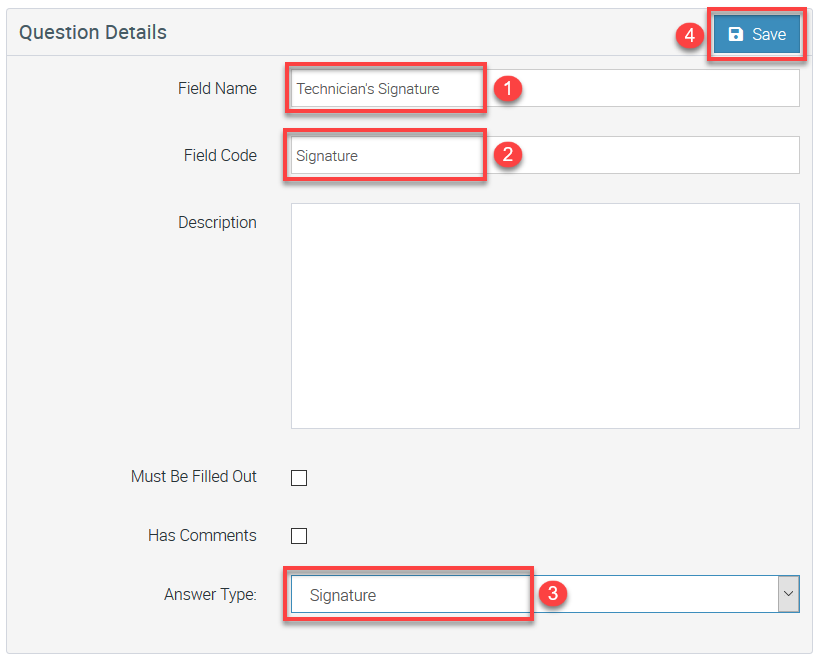Click into the Field Code text box
Screen dimensions: 820x661
545,155
